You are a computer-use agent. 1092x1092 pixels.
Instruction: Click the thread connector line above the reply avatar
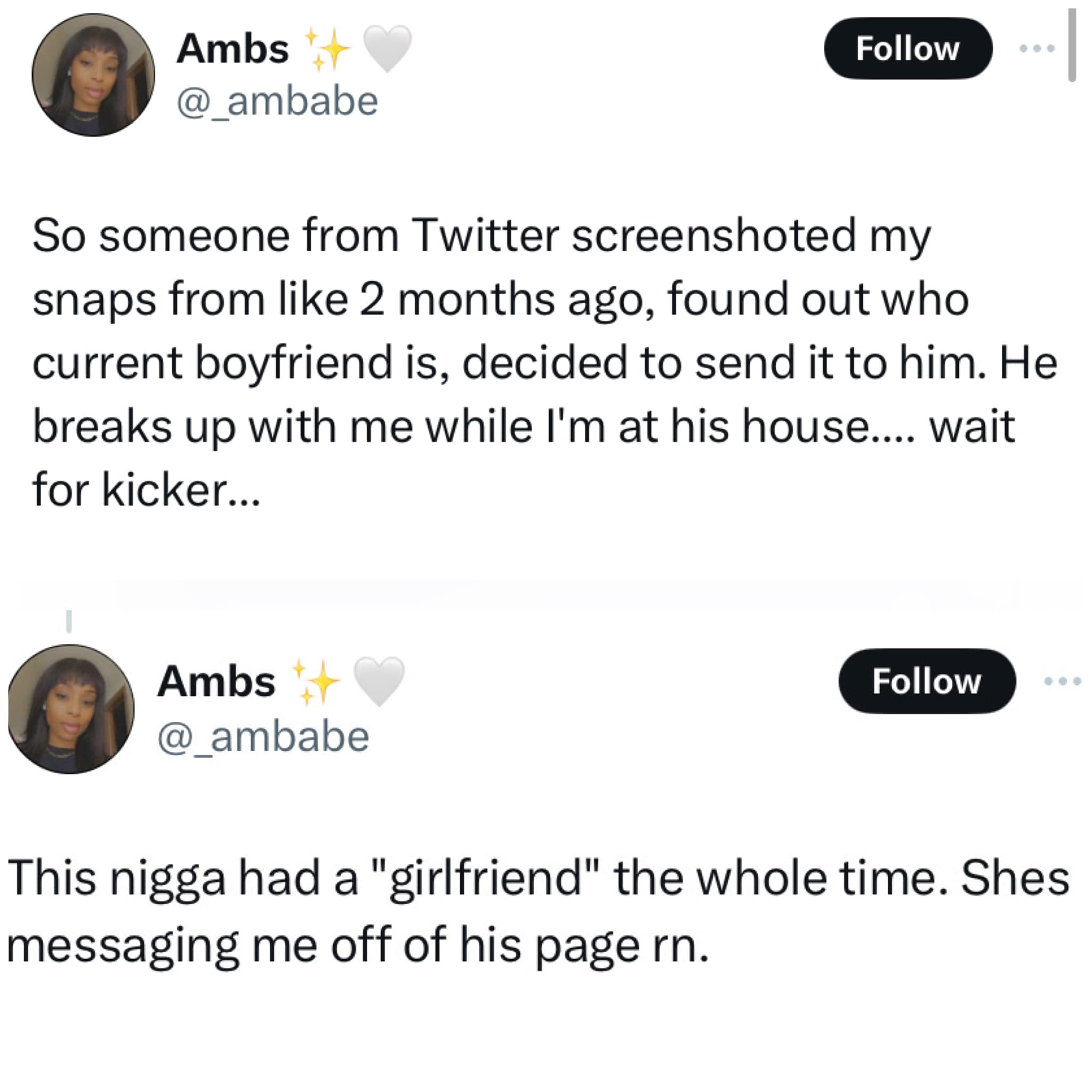click(69, 621)
